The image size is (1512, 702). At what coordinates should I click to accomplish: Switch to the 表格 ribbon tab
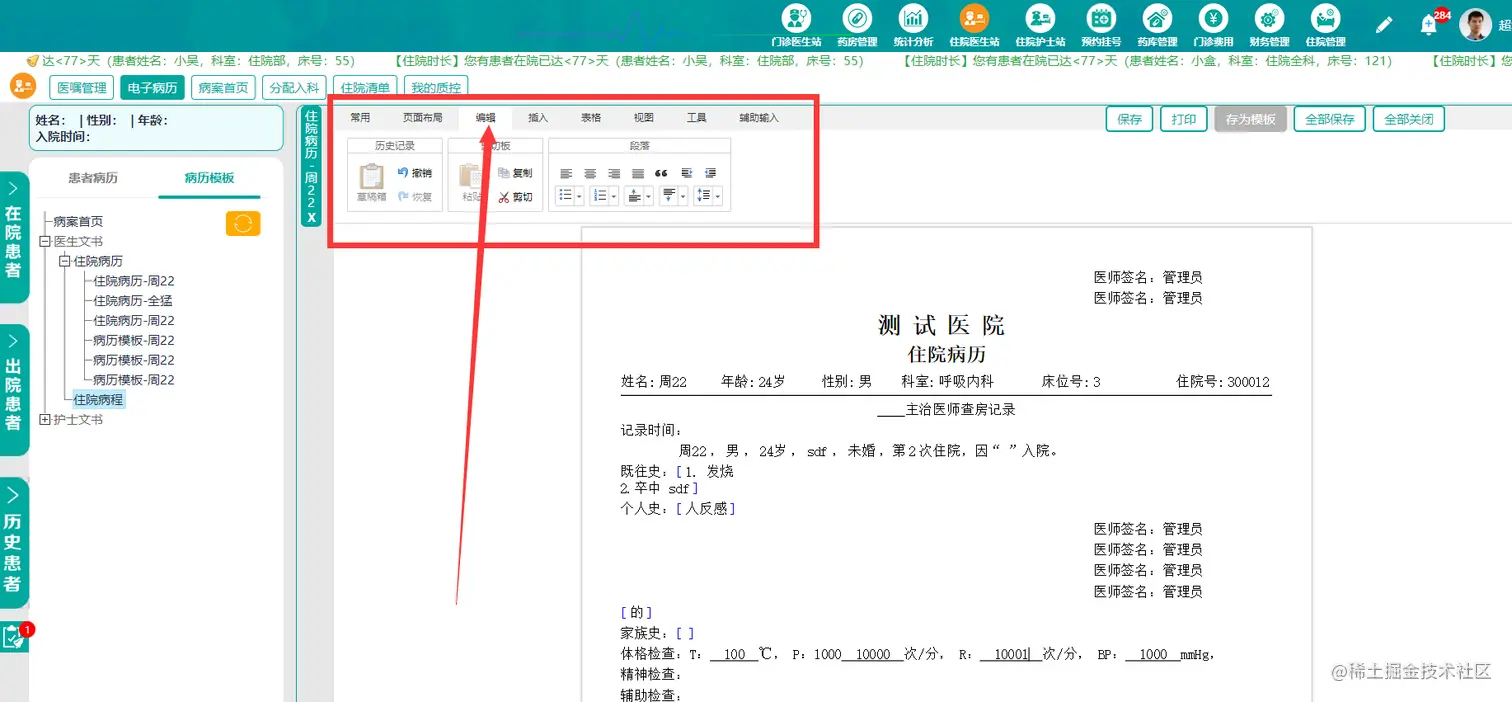[591, 118]
